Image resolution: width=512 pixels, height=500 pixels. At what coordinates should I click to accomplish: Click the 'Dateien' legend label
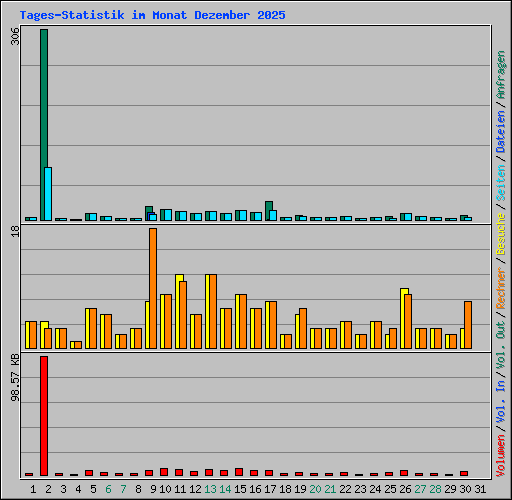pos(501,132)
